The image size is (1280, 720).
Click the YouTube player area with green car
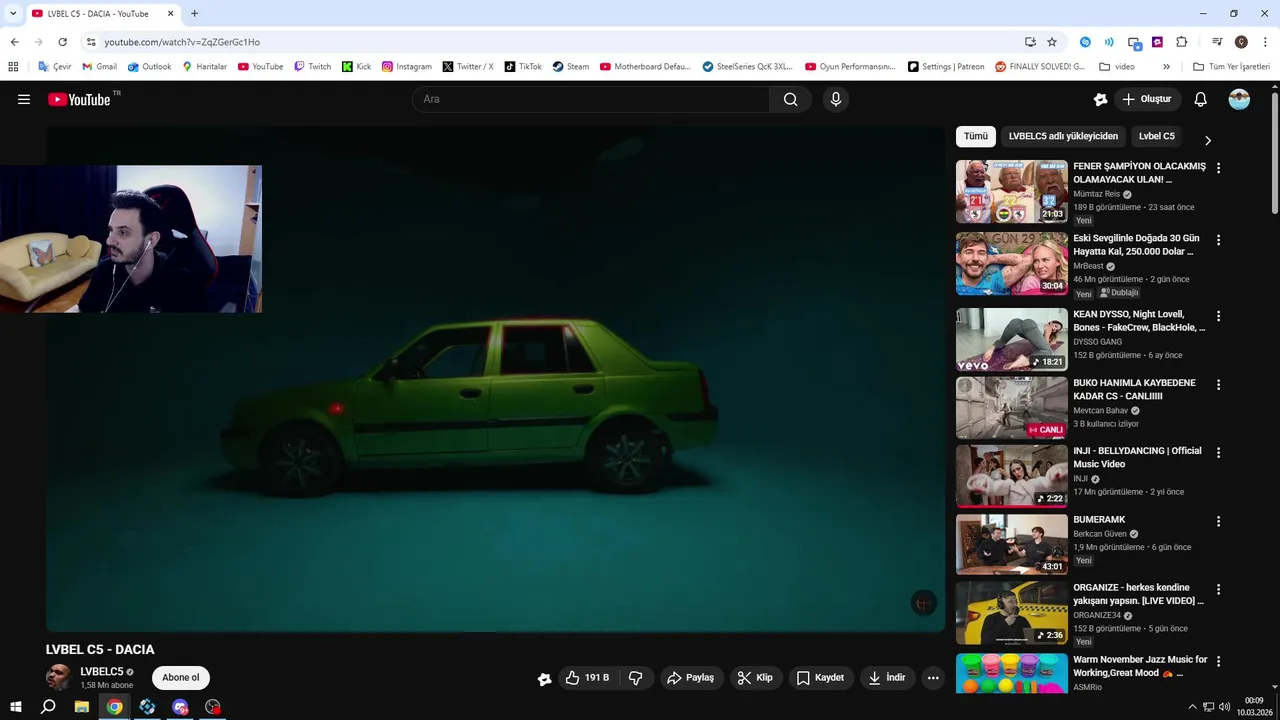point(495,378)
